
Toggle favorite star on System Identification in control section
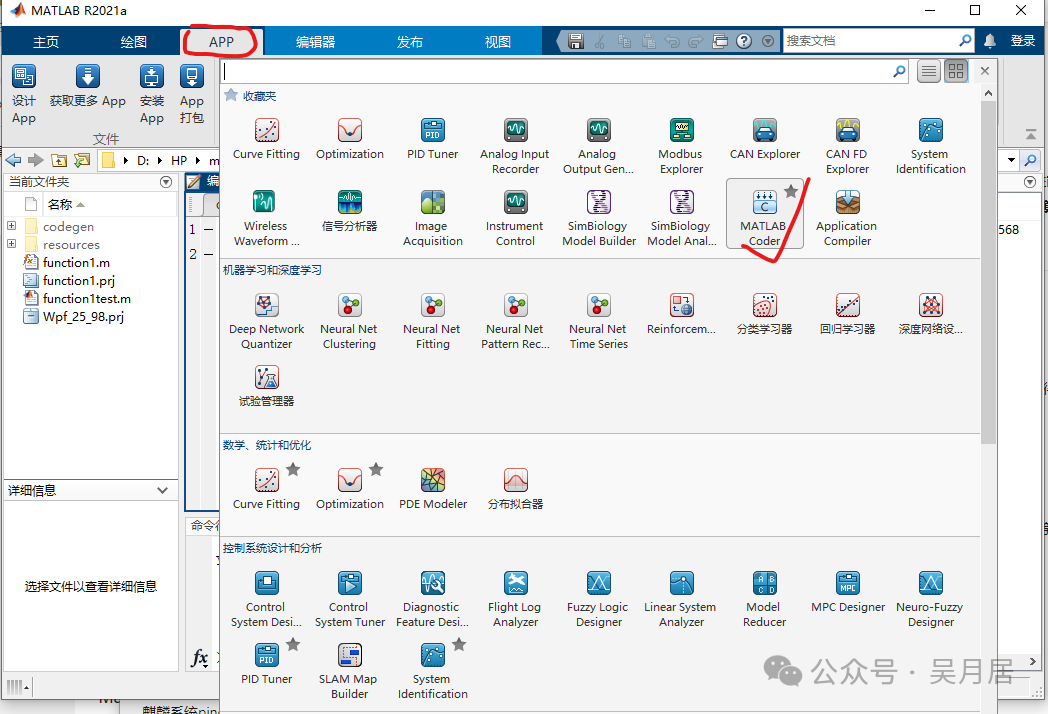[x=458, y=644]
